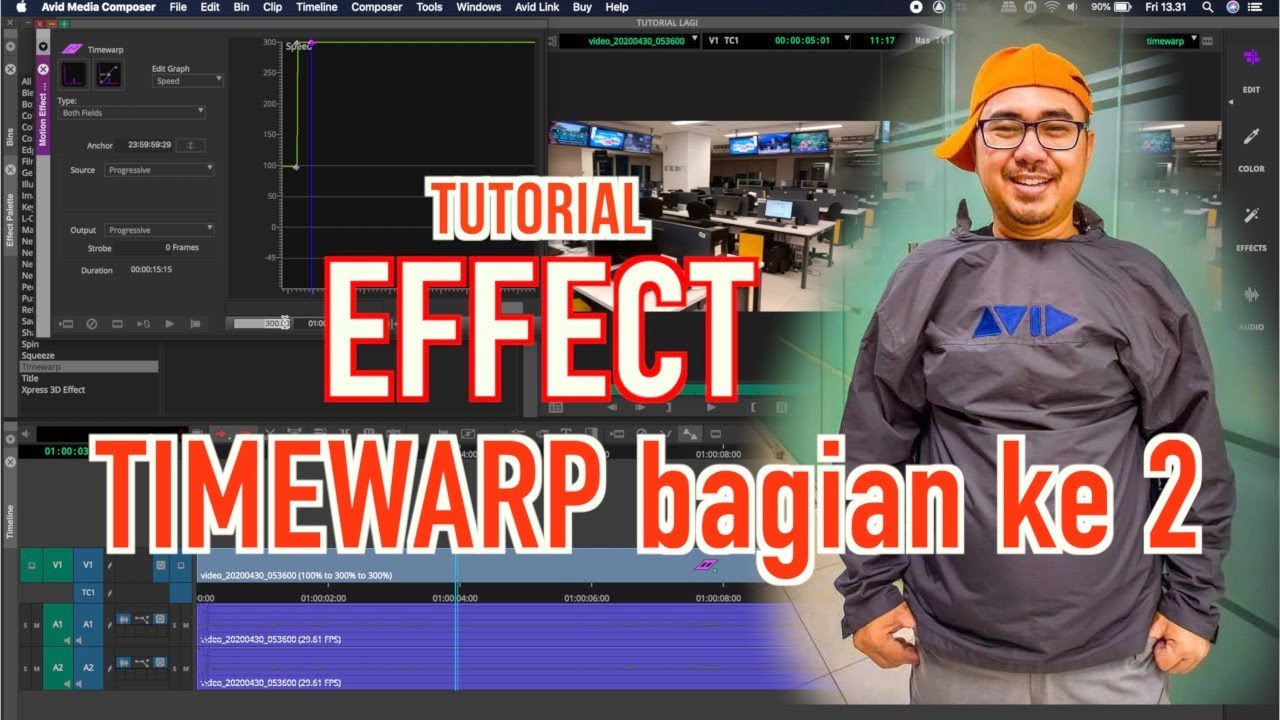Toggle the A2 waveform display button
This screenshot has width=1280, height=720.
coord(125,662)
